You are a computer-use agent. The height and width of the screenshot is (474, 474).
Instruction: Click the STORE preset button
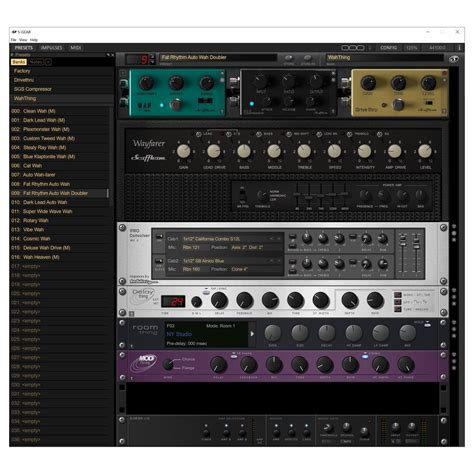(289, 58)
